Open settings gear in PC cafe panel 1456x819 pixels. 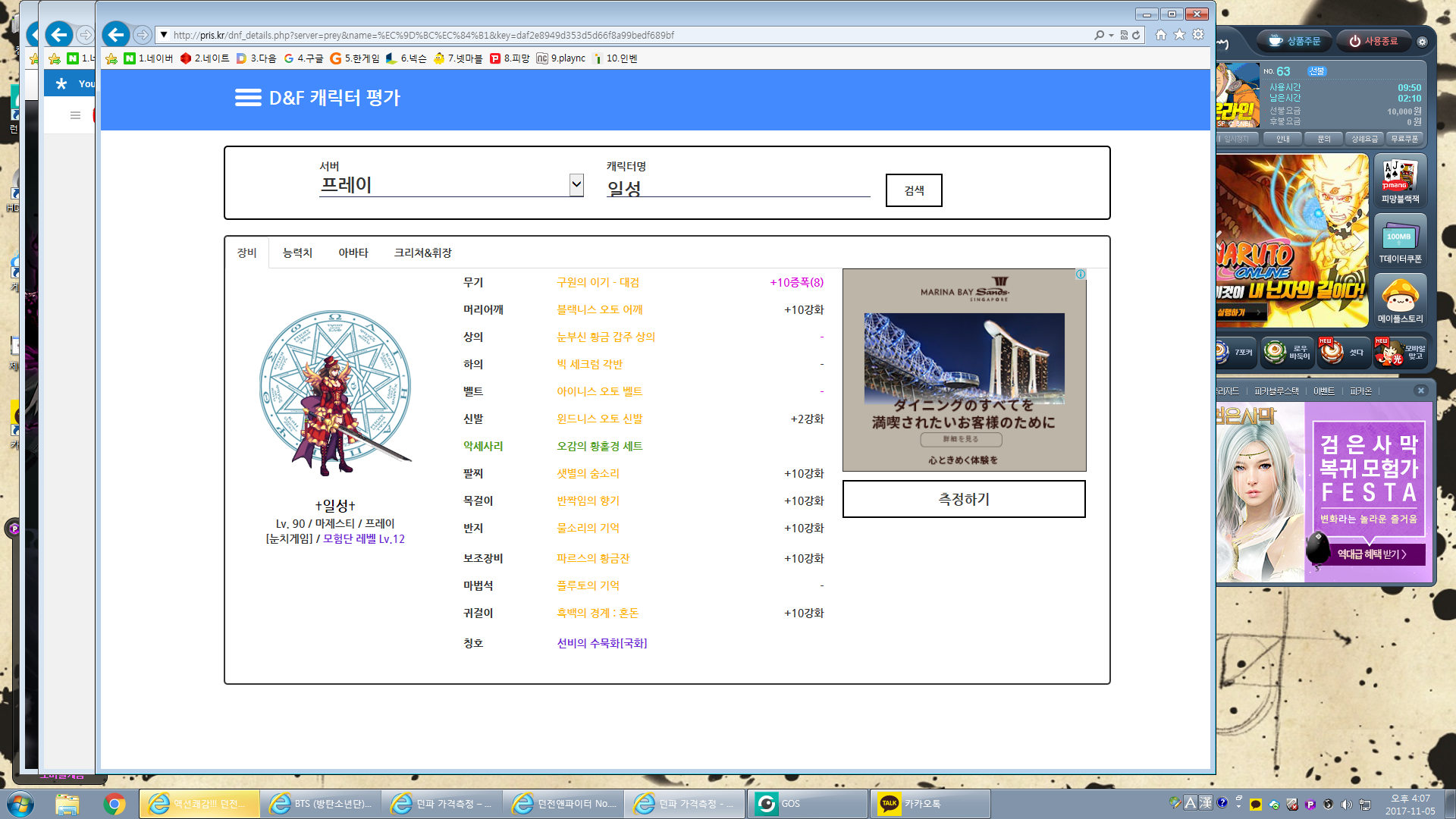tap(1422, 42)
